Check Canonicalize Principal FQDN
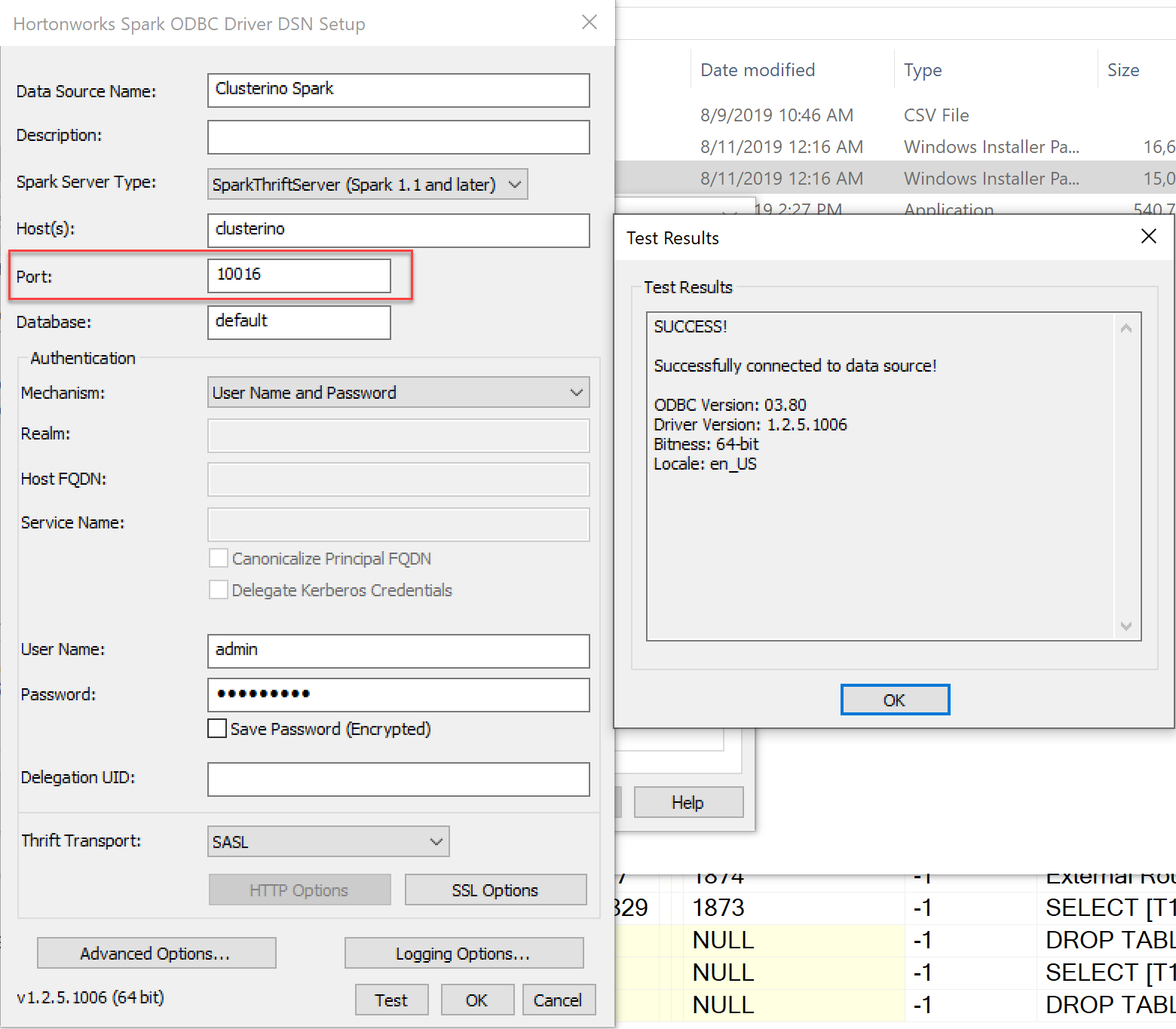This screenshot has height=1029, width=1176. (218, 558)
